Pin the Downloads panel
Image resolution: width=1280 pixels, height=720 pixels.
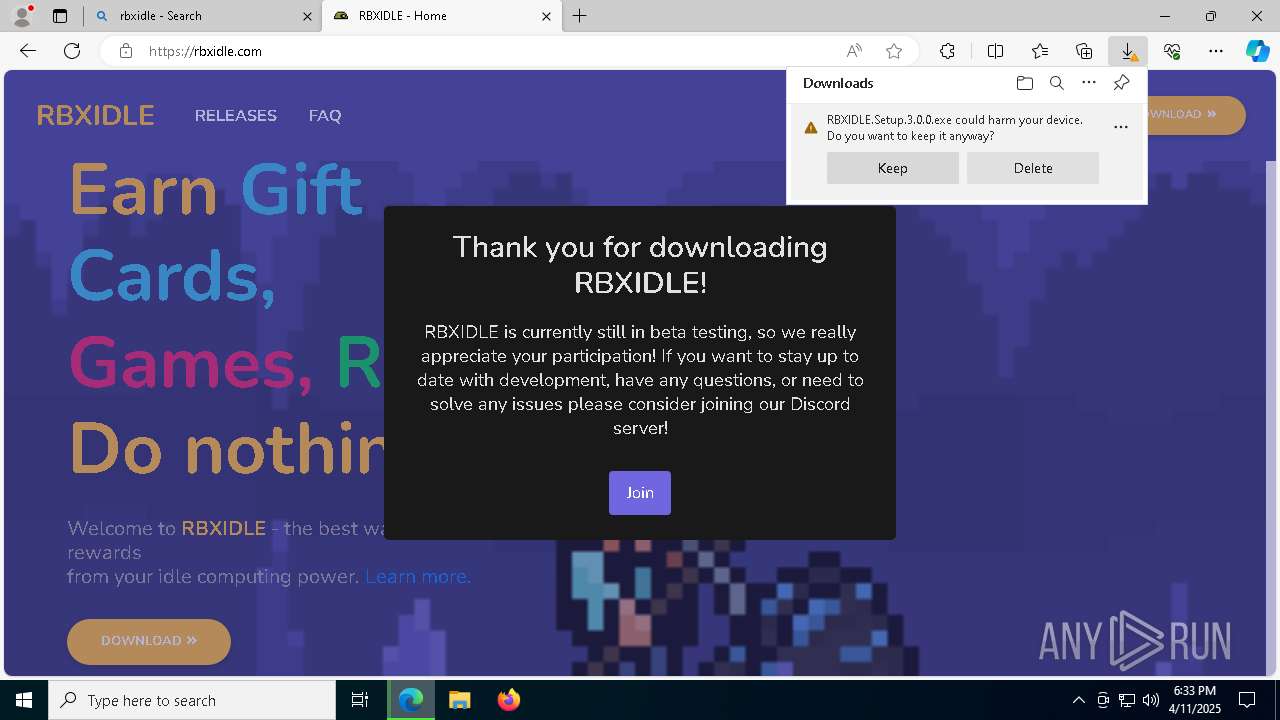[1121, 83]
